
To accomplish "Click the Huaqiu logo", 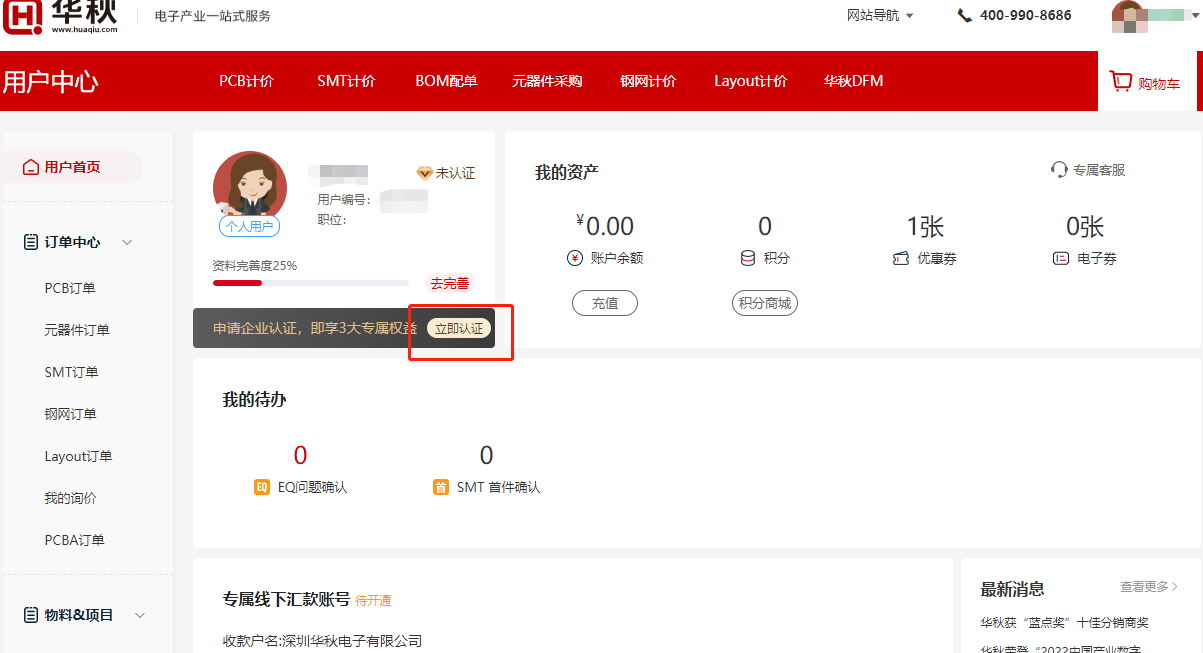I will tap(60, 16).
